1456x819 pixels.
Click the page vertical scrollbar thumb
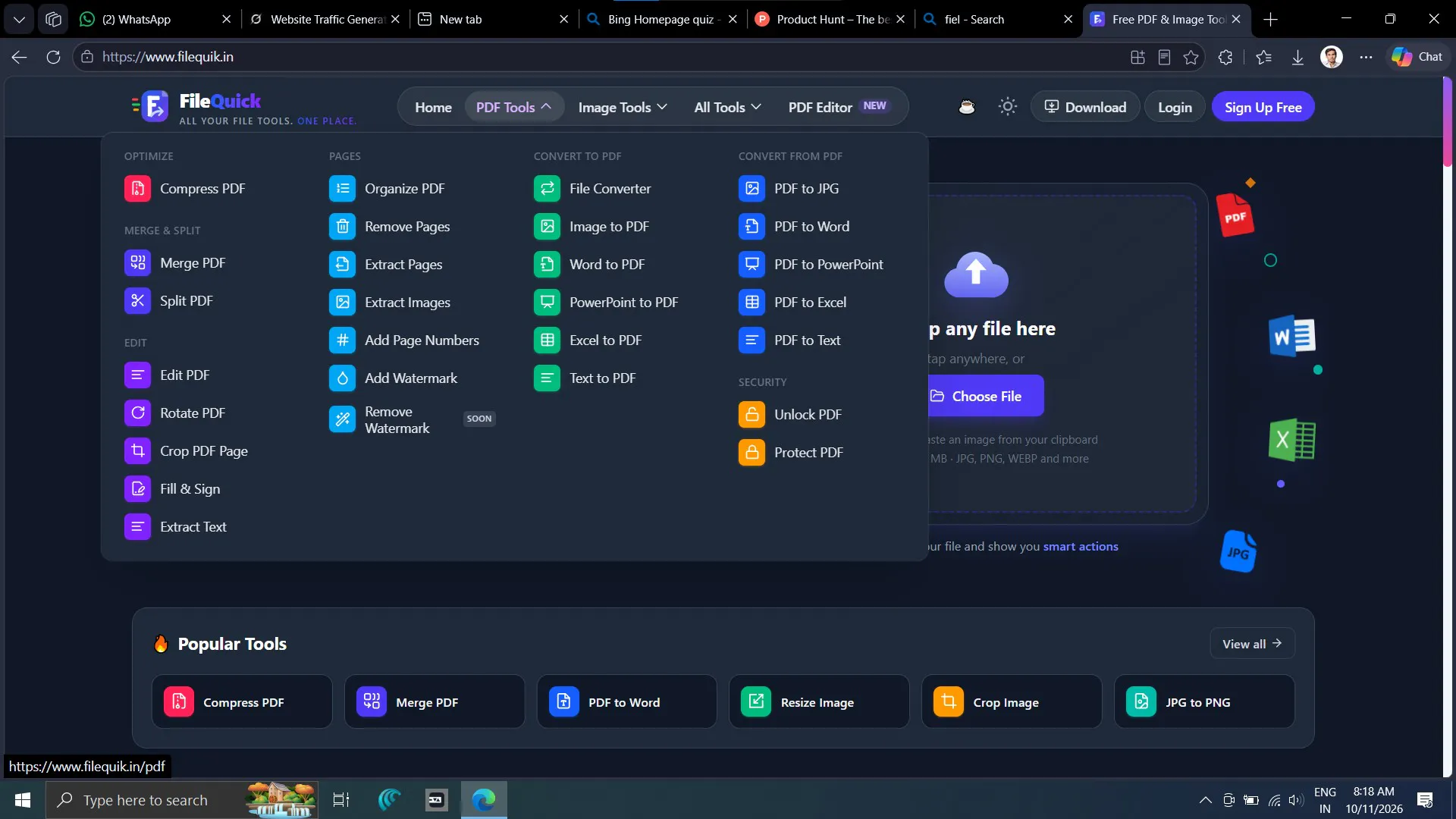click(1447, 121)
